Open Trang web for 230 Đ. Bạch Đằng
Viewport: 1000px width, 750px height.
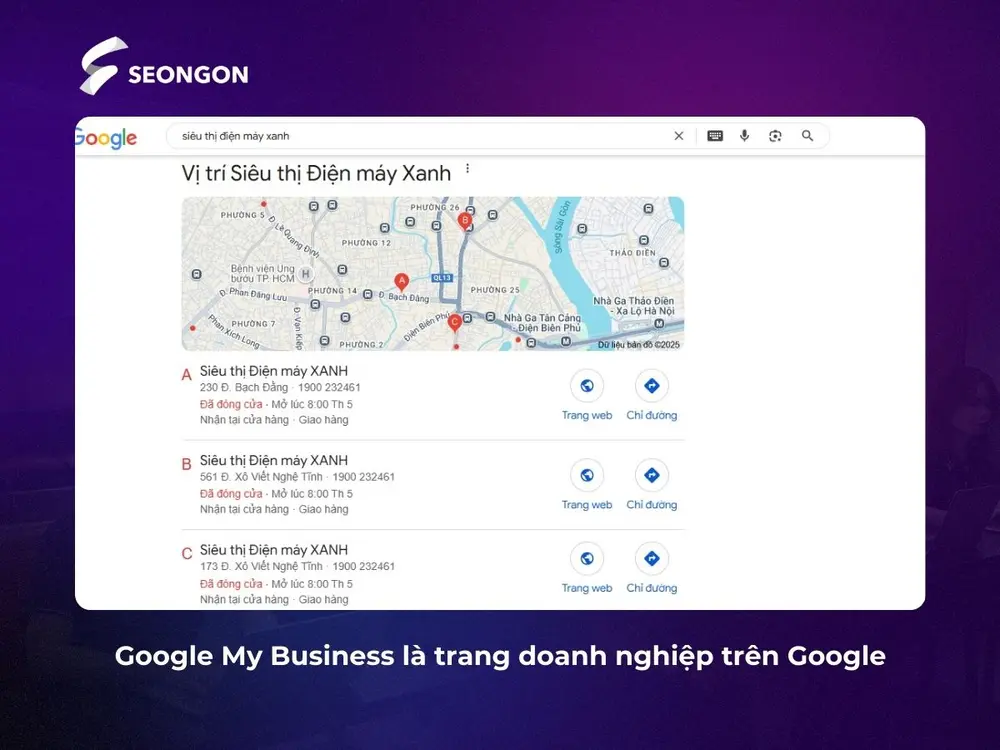click(587, 395)
